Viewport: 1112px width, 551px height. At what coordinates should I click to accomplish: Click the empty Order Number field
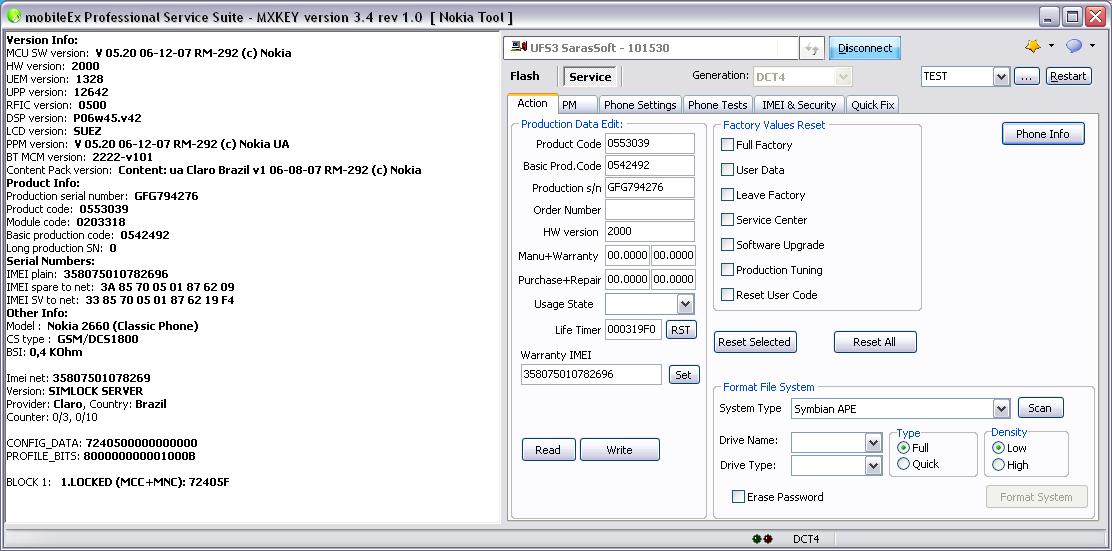(650, 210)
